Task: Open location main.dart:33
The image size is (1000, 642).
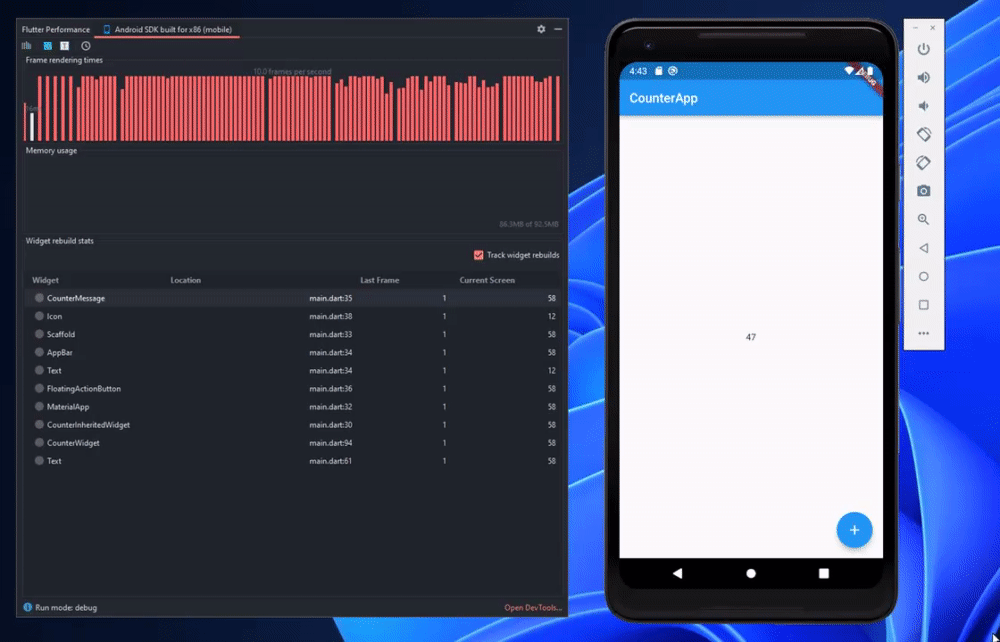Action: click(x=330, y=334)
